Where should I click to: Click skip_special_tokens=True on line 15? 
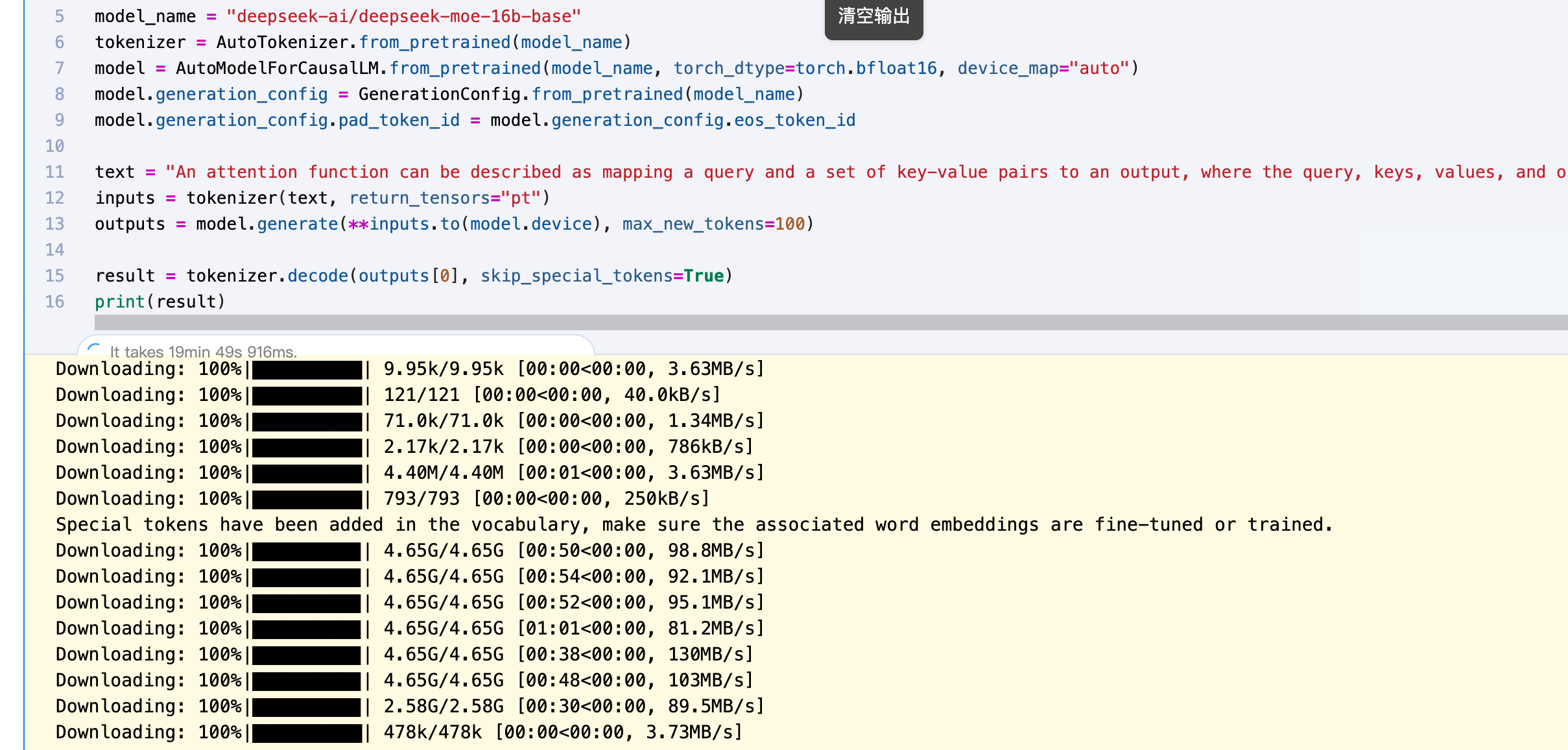602,276
